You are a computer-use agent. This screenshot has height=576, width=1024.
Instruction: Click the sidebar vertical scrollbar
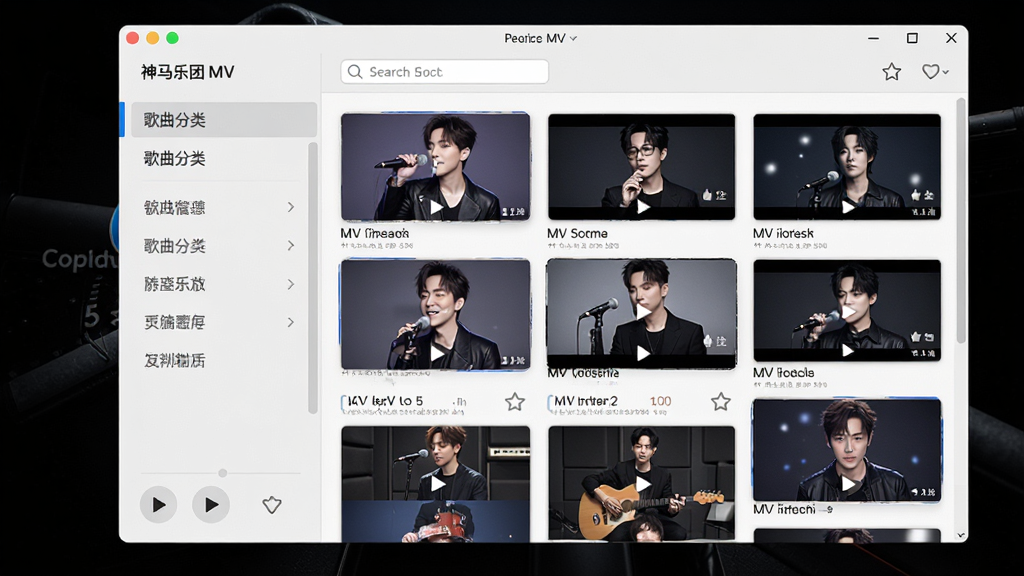coord(313,278)
